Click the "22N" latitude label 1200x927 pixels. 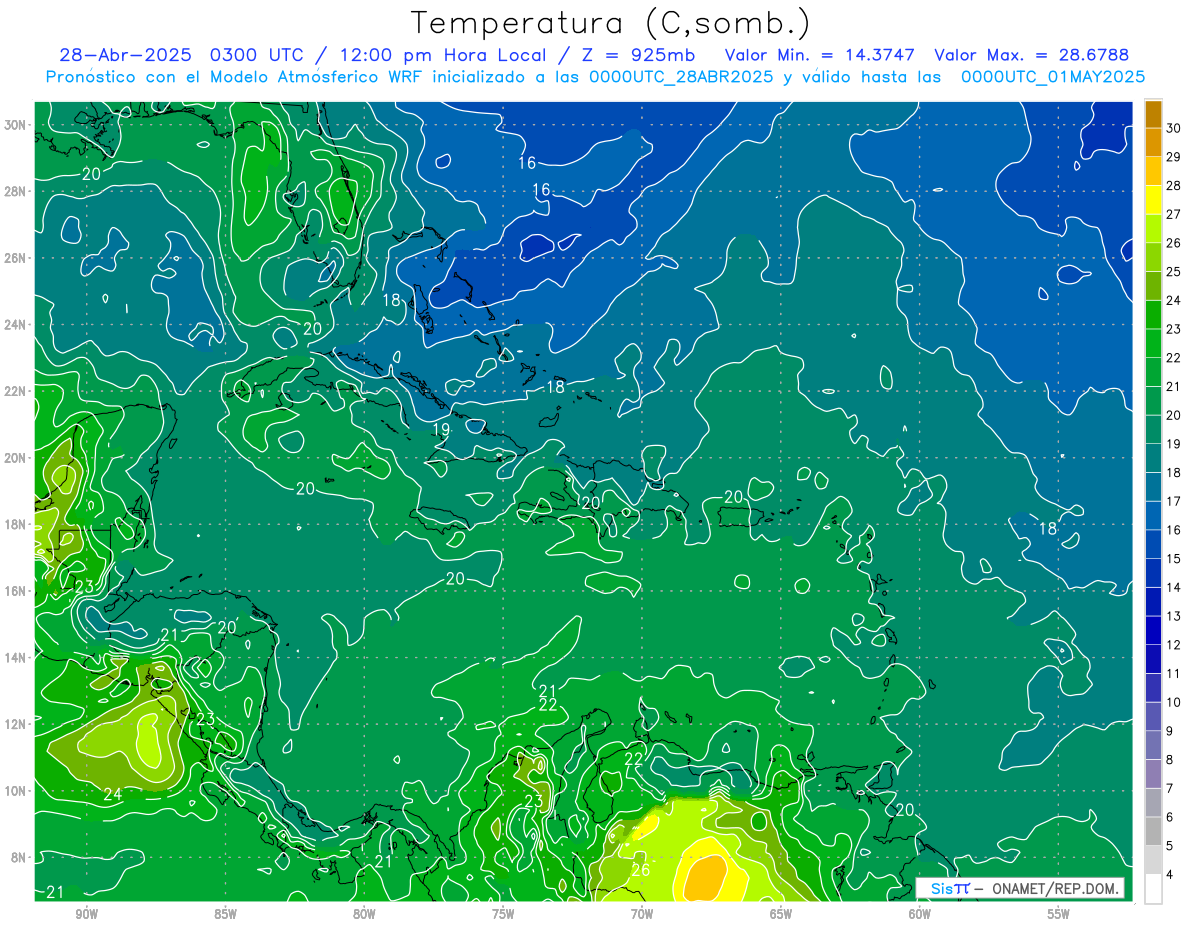pyautogui.click(x=17, y=391)
